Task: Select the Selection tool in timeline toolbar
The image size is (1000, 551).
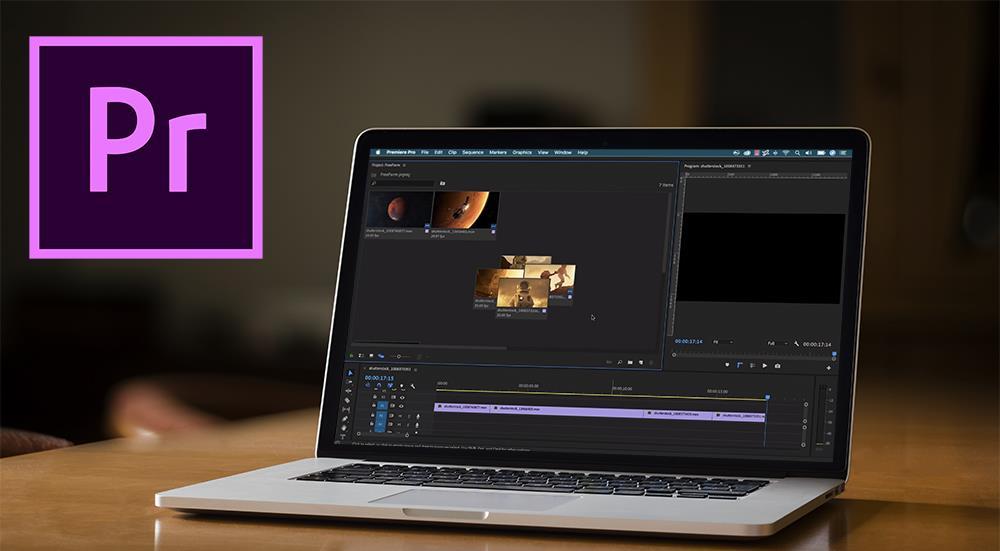Action: pyautogui.click(x=349, y=373)
